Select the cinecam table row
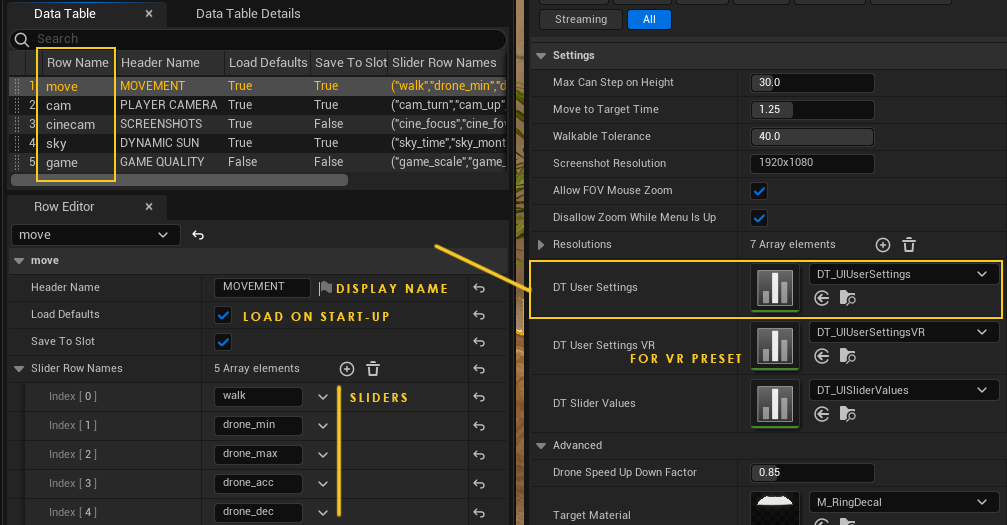Image resolution: width=1007 pixels, height=525 pixels. [x=257, y=124]
